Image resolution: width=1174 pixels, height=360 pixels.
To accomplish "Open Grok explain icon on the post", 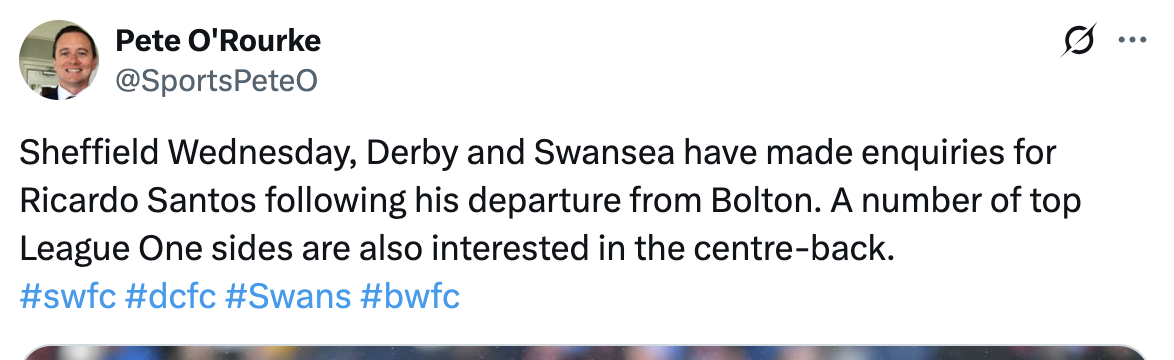I will pyautogui.click(x=1079, y=40).
